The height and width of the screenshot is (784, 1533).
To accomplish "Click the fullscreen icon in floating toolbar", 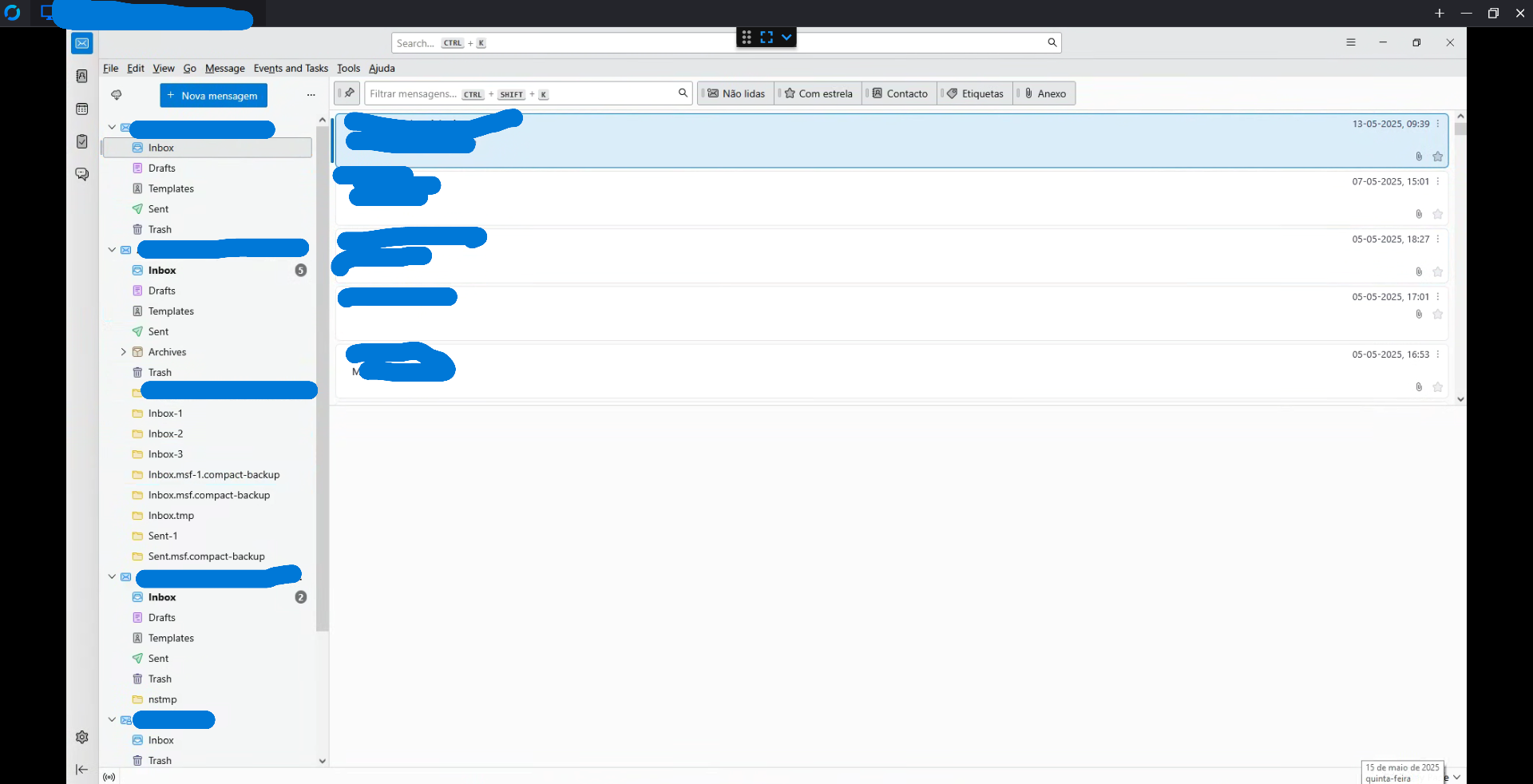I will click(766, 37).
